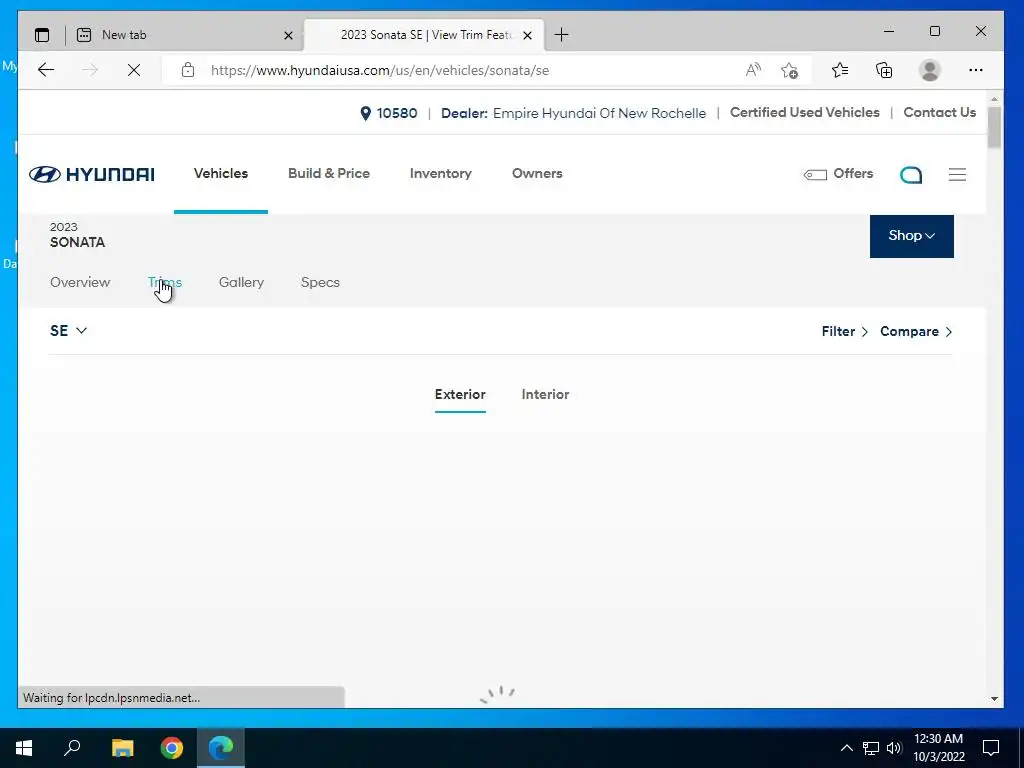Close the New tab browser tab
The image size is (1024, 768).
pos(288,35)
